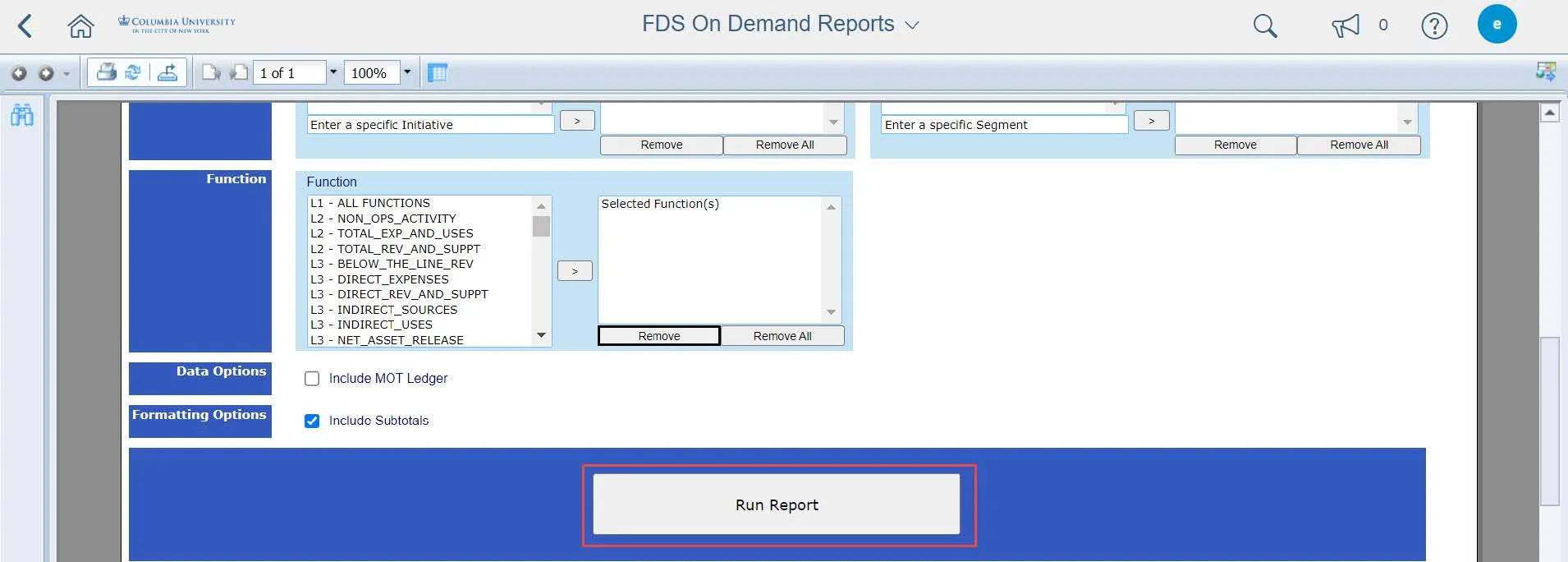Click the navigate back arrow in toolbar
The height and width of the screenshot is (562, 1568).
pyautogui.click(x=19, y=73)
